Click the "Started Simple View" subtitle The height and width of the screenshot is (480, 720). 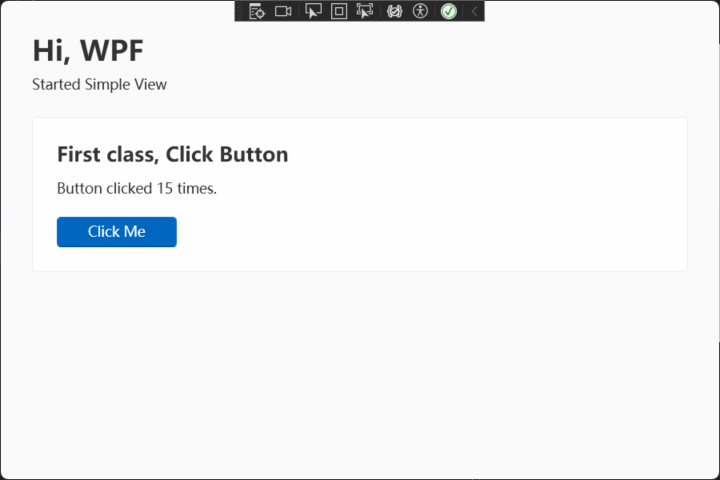[x=99, y=85]
